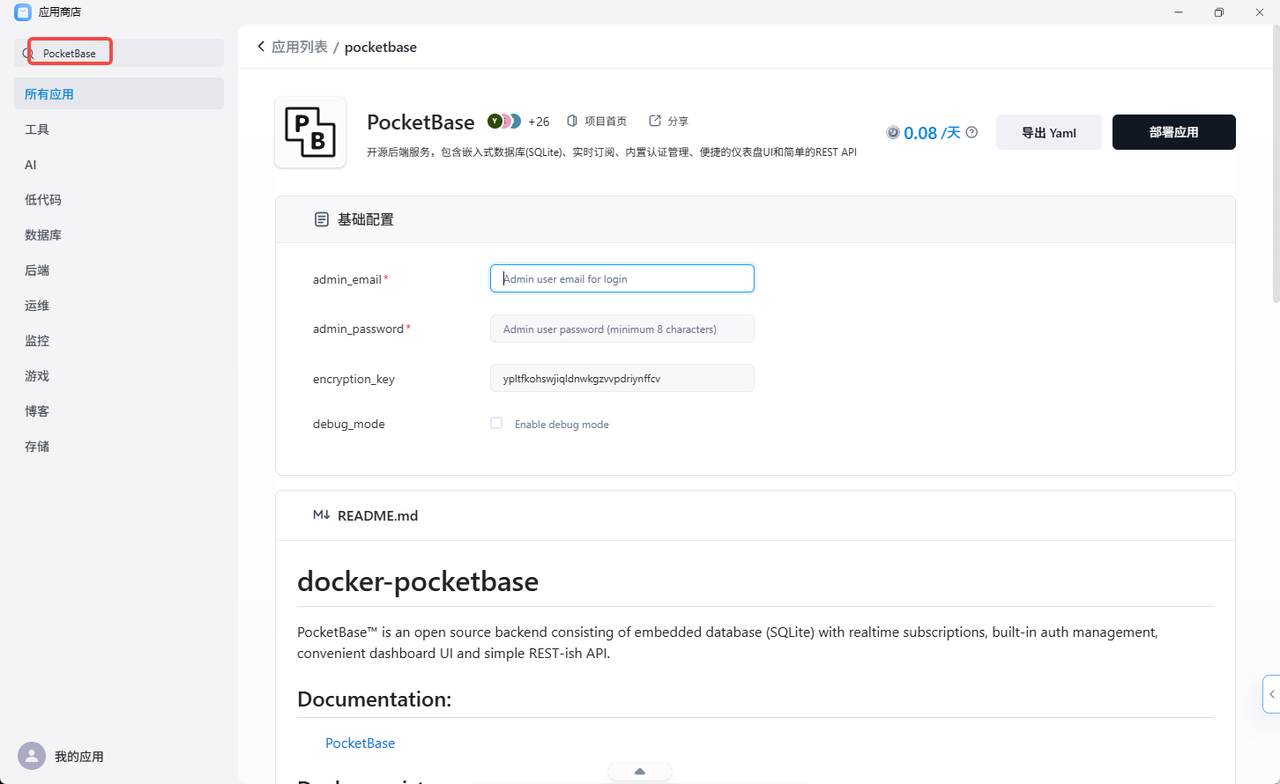Screen dimensions: 1280x784
Task: Click the encryption_key input field
Action: pos(622,378)
